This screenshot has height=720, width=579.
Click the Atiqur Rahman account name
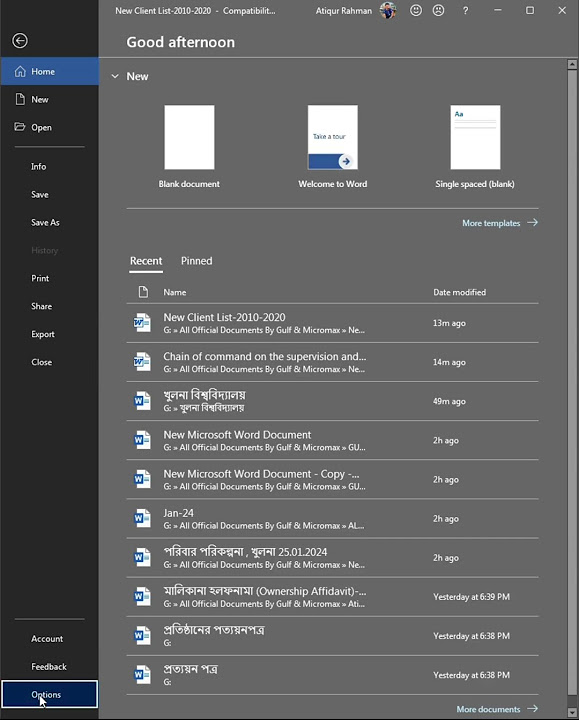[343, 11]
